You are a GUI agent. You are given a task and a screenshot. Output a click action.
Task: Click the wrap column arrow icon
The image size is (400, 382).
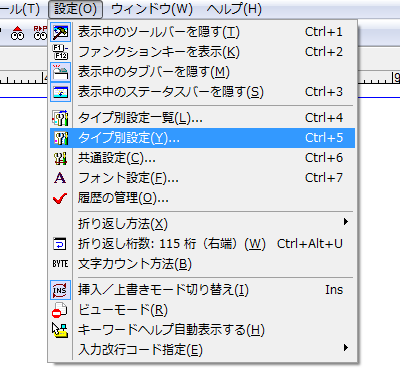tap(60, 244)
